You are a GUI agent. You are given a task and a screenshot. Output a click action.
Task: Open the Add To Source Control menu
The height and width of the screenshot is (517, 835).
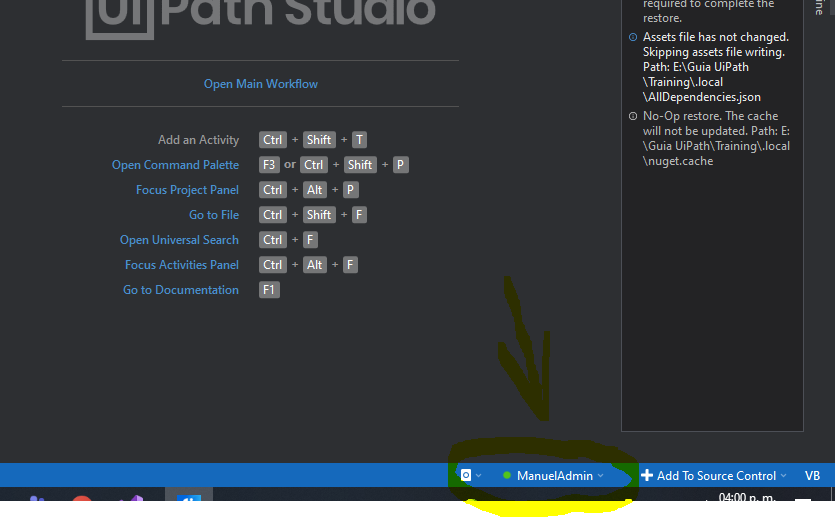(x=714, y=475)
